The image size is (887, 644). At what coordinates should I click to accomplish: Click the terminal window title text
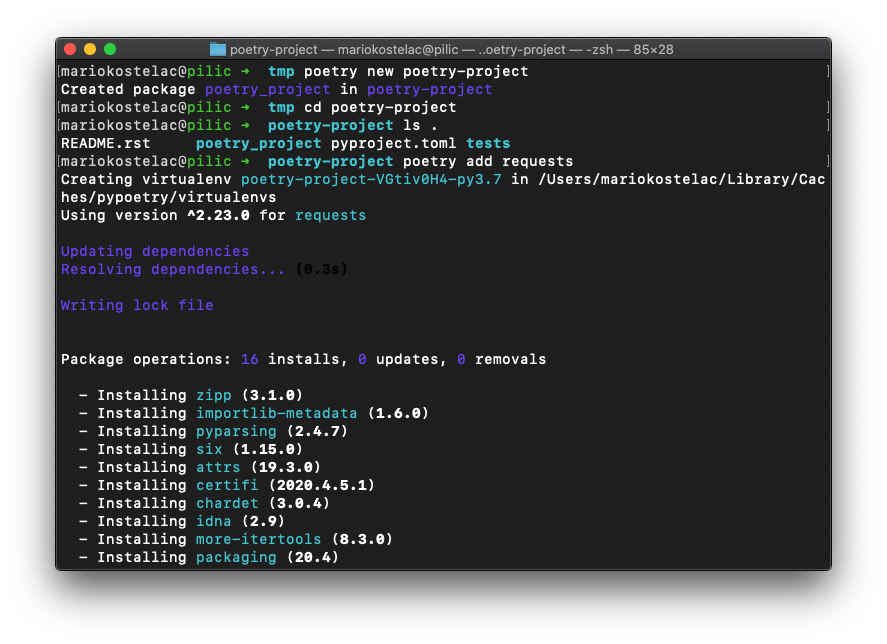click(451, 50)
